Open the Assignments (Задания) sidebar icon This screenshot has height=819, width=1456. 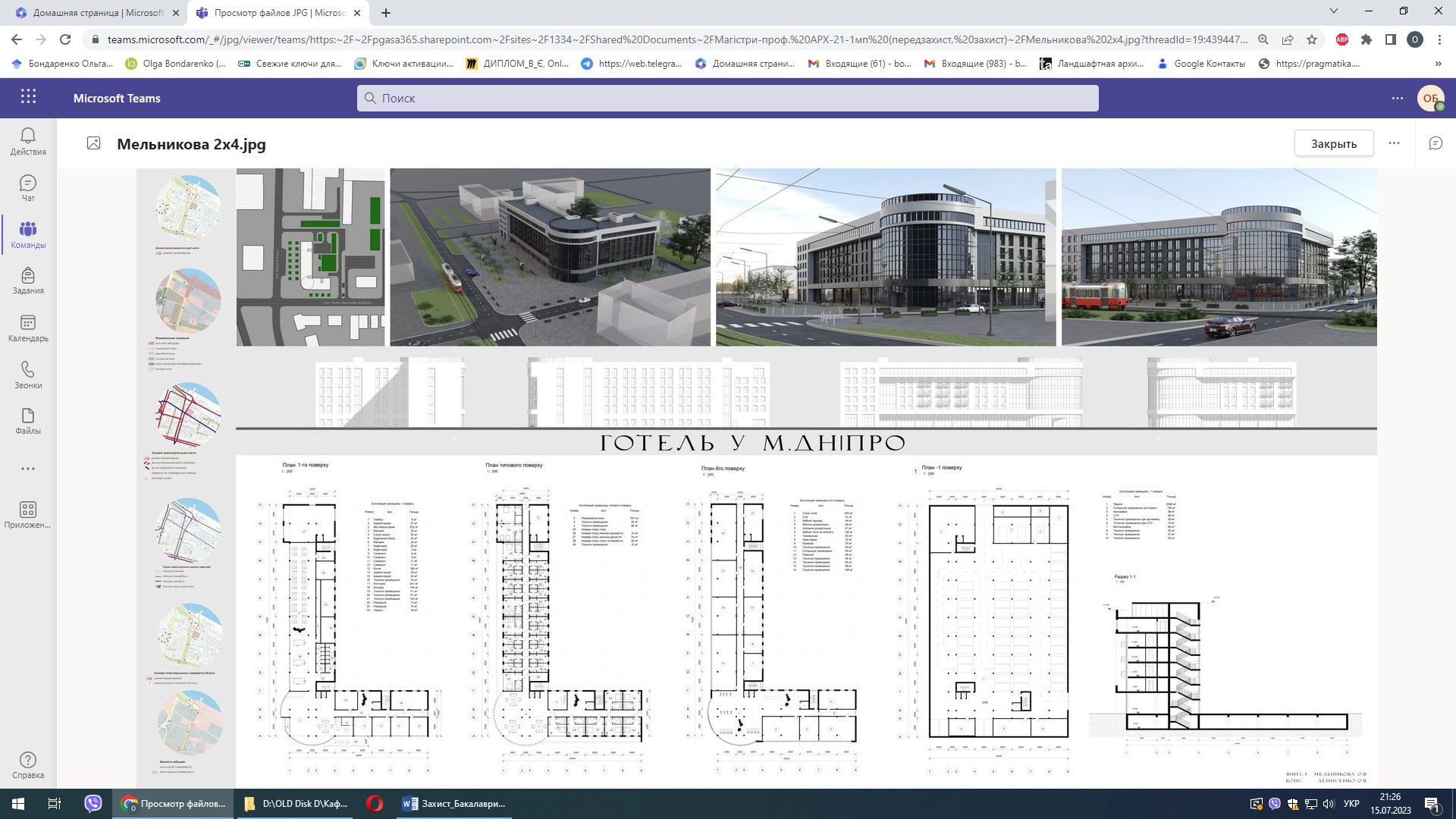click(28, 281)
